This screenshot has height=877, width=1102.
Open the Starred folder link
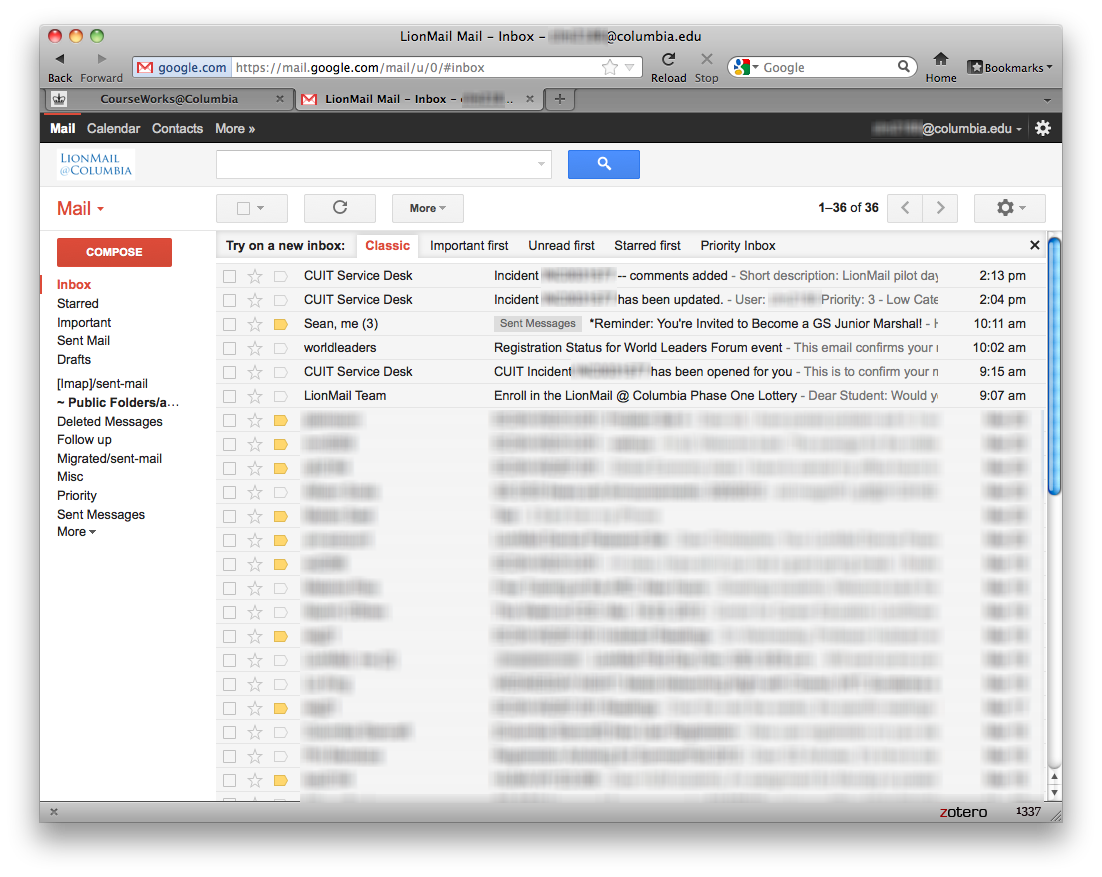pos(78,303)
